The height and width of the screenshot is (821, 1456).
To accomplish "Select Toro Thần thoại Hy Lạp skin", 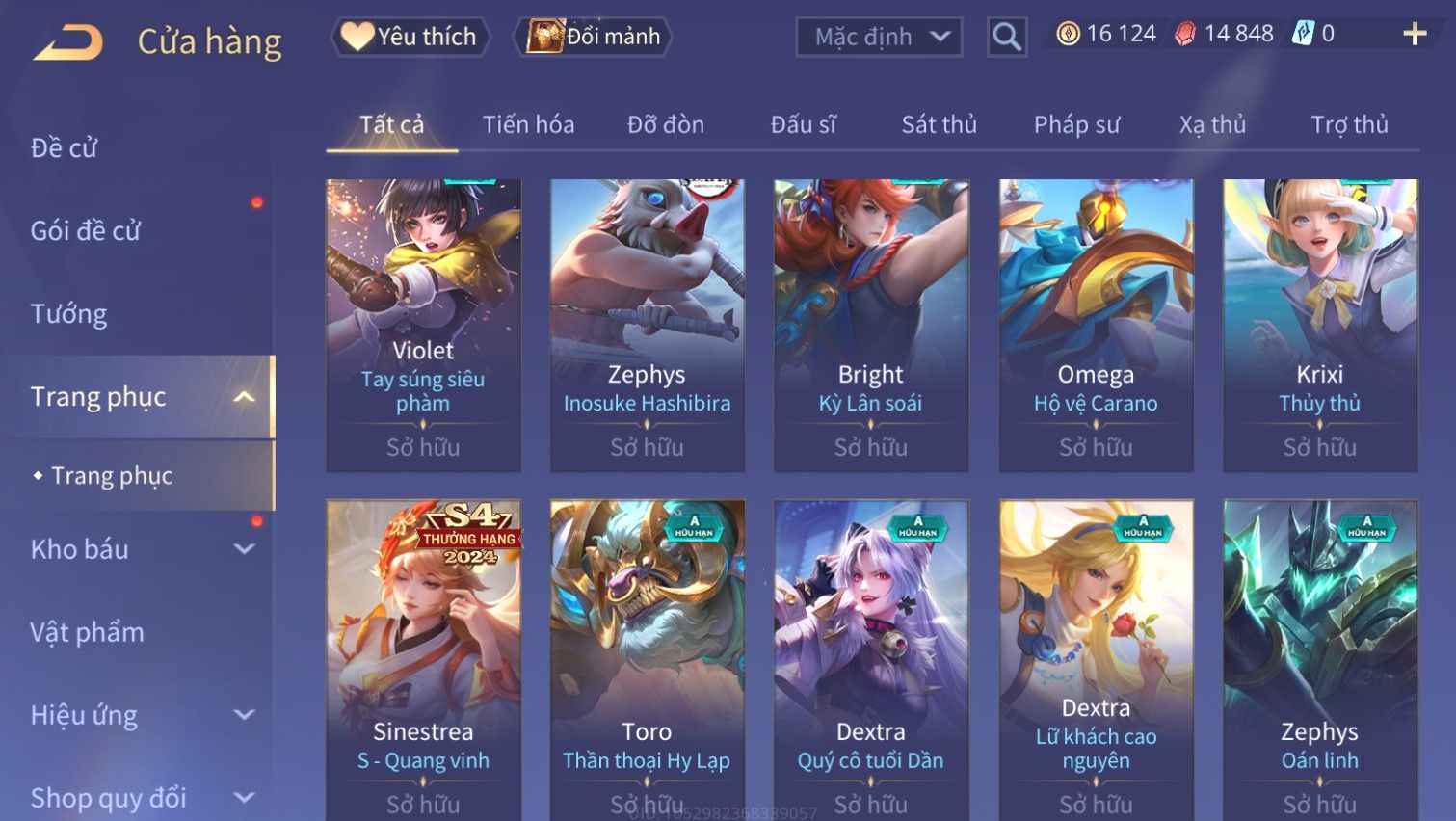I will 647,660.
